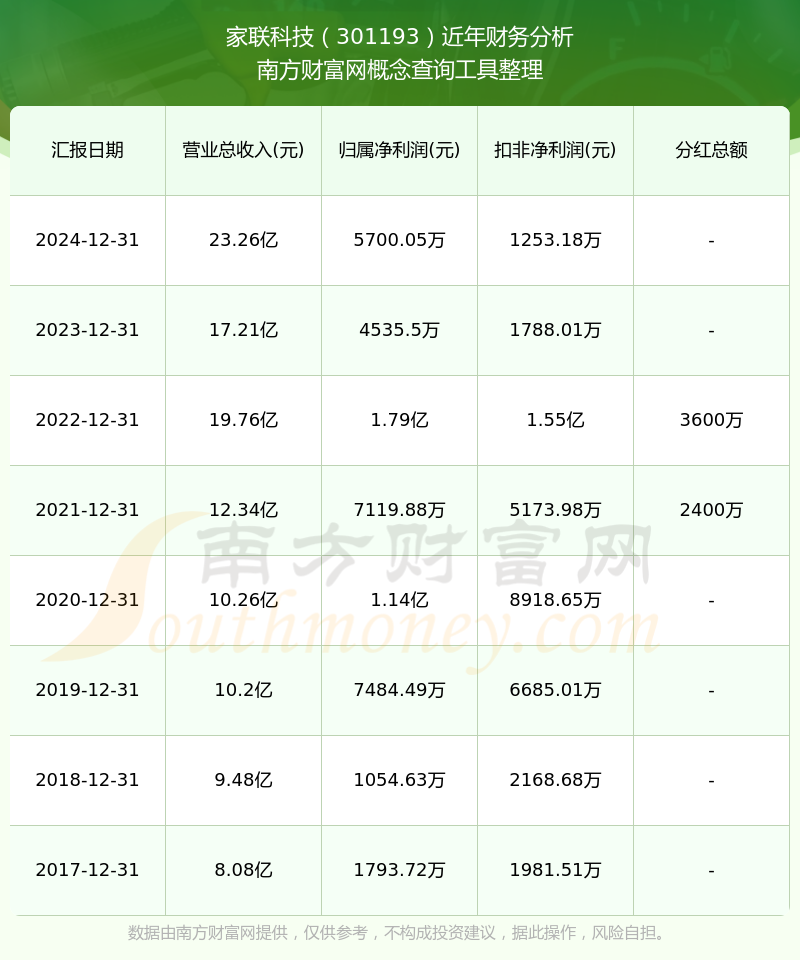This screenshot has width=800, height=960.
Task: Click revenue value 9.48亿
Action: (244, 780)
